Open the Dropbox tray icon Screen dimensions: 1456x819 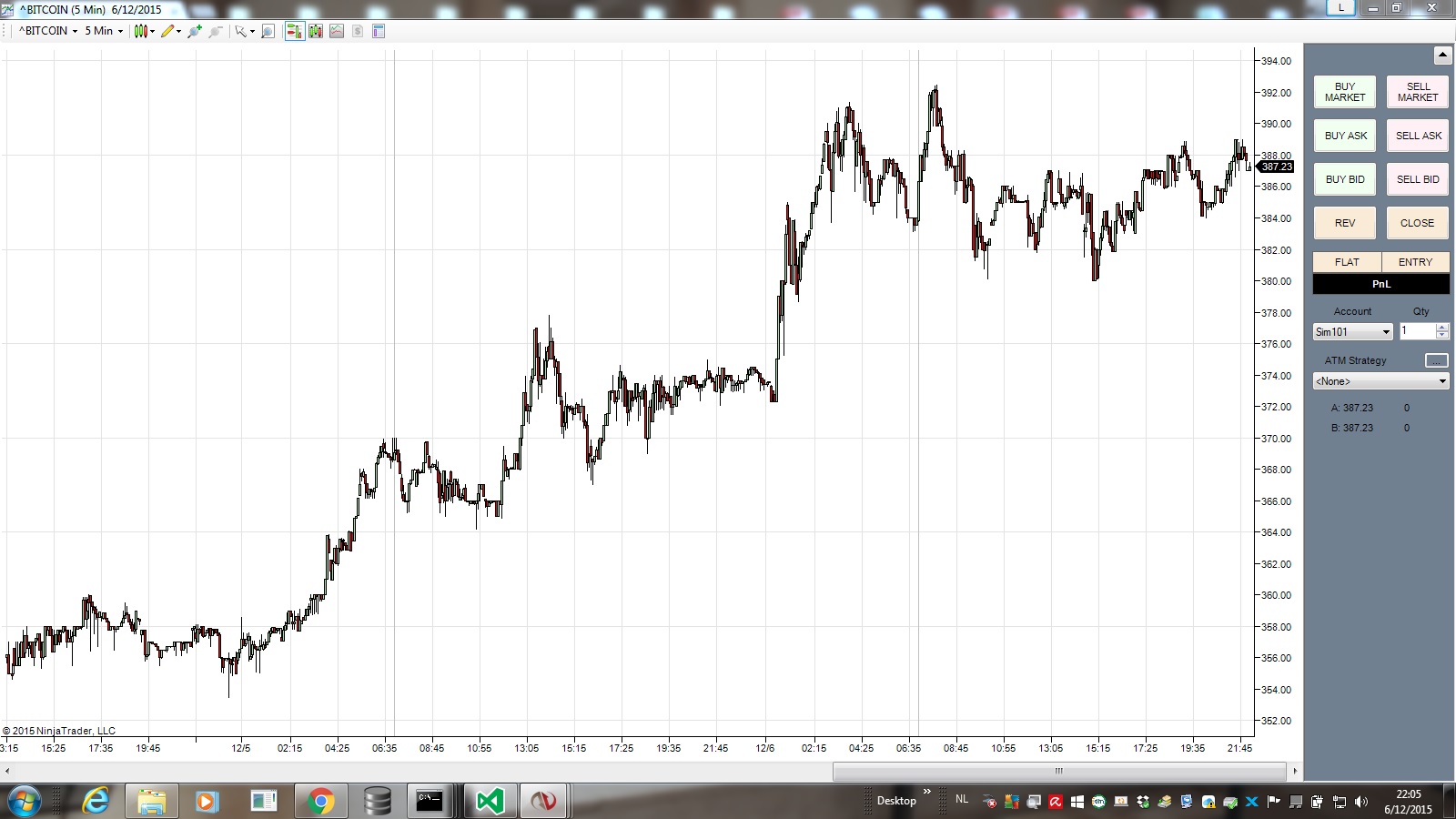tap(1143, 802)
